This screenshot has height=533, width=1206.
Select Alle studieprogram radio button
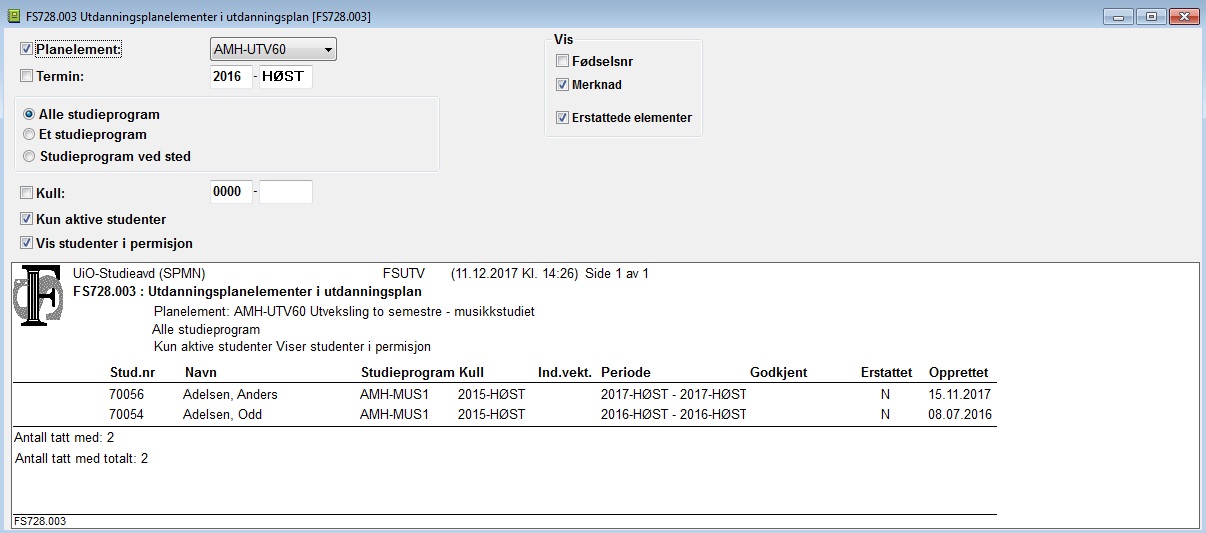(29, 115)
